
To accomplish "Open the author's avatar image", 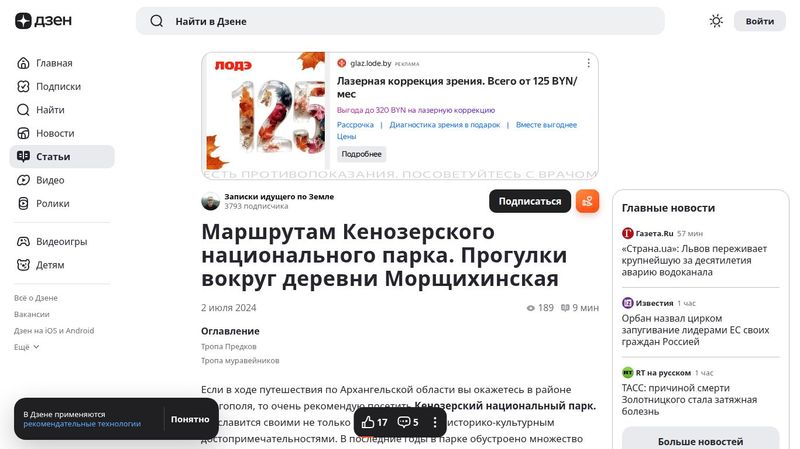I will tap(211, 201).
